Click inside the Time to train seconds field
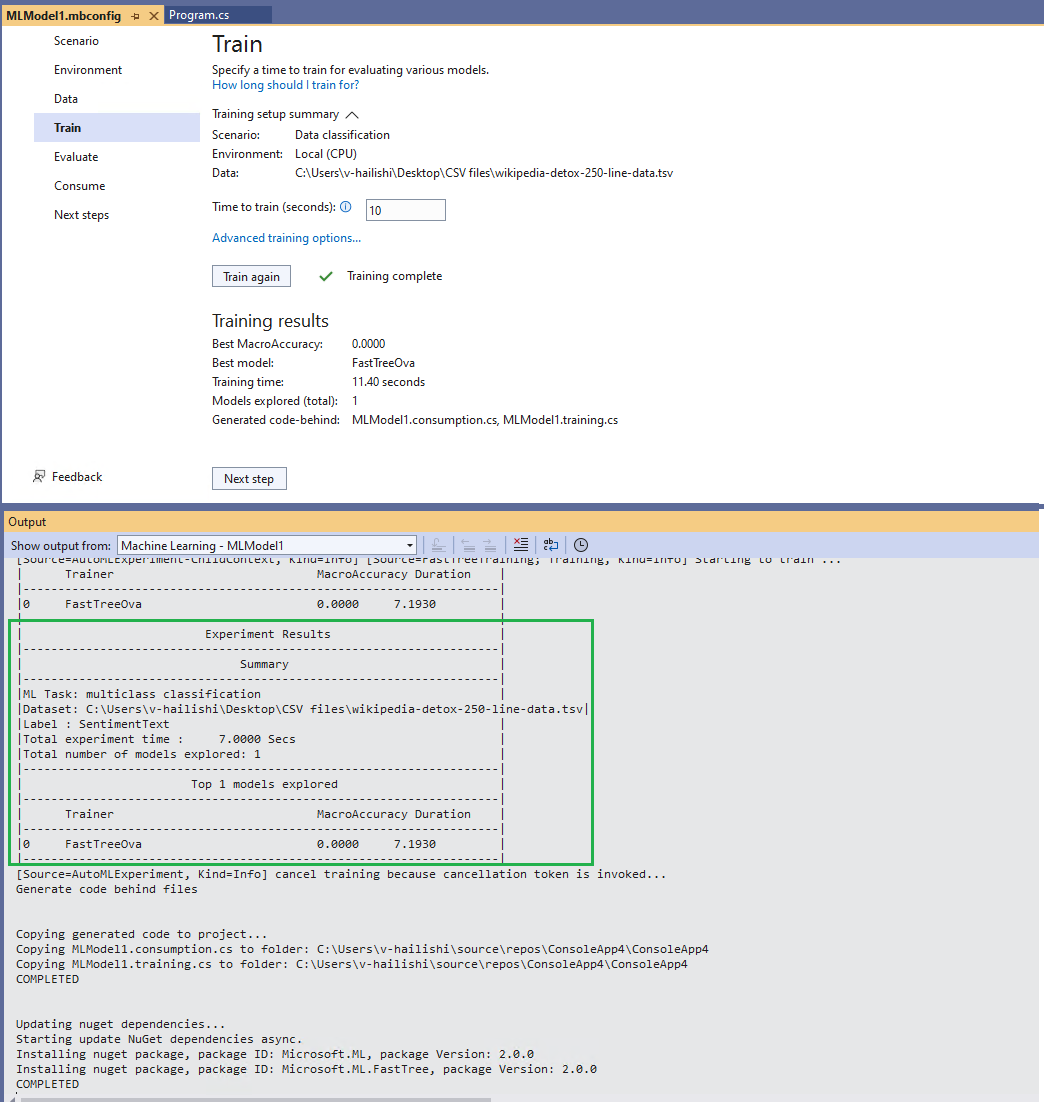This screenshot has height=1107, width=1044. pyautogui.click(x=405, y=209)
